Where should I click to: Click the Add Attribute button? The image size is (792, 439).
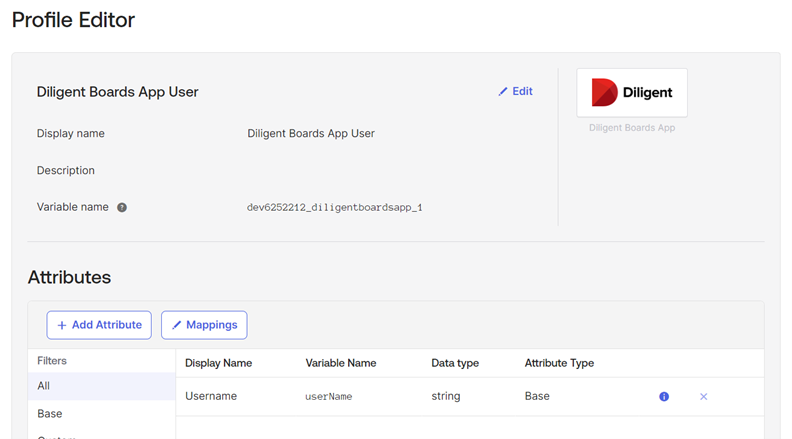point(99,325)
